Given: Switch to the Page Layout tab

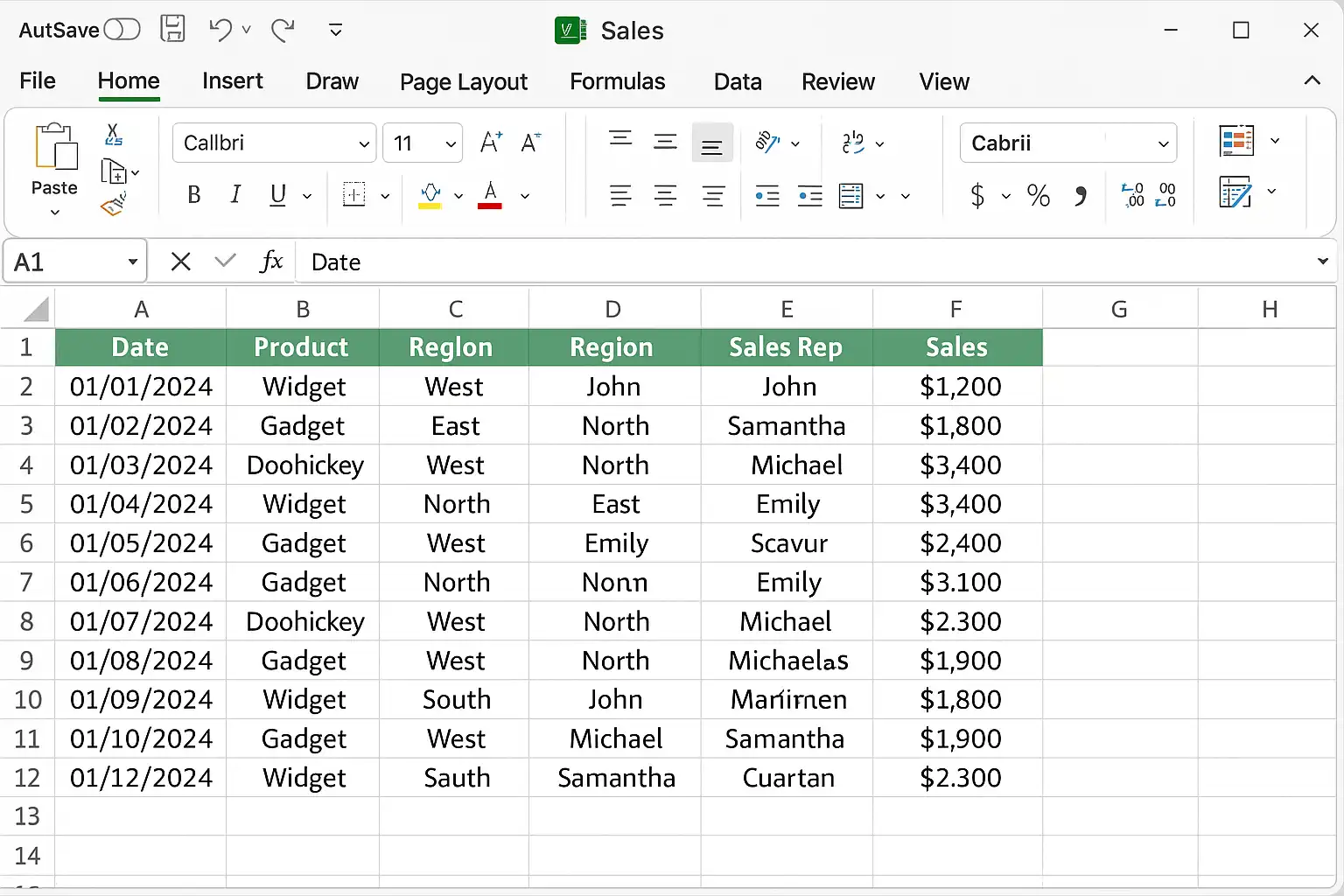Looking at the screenshot, I should pos(463,81).
